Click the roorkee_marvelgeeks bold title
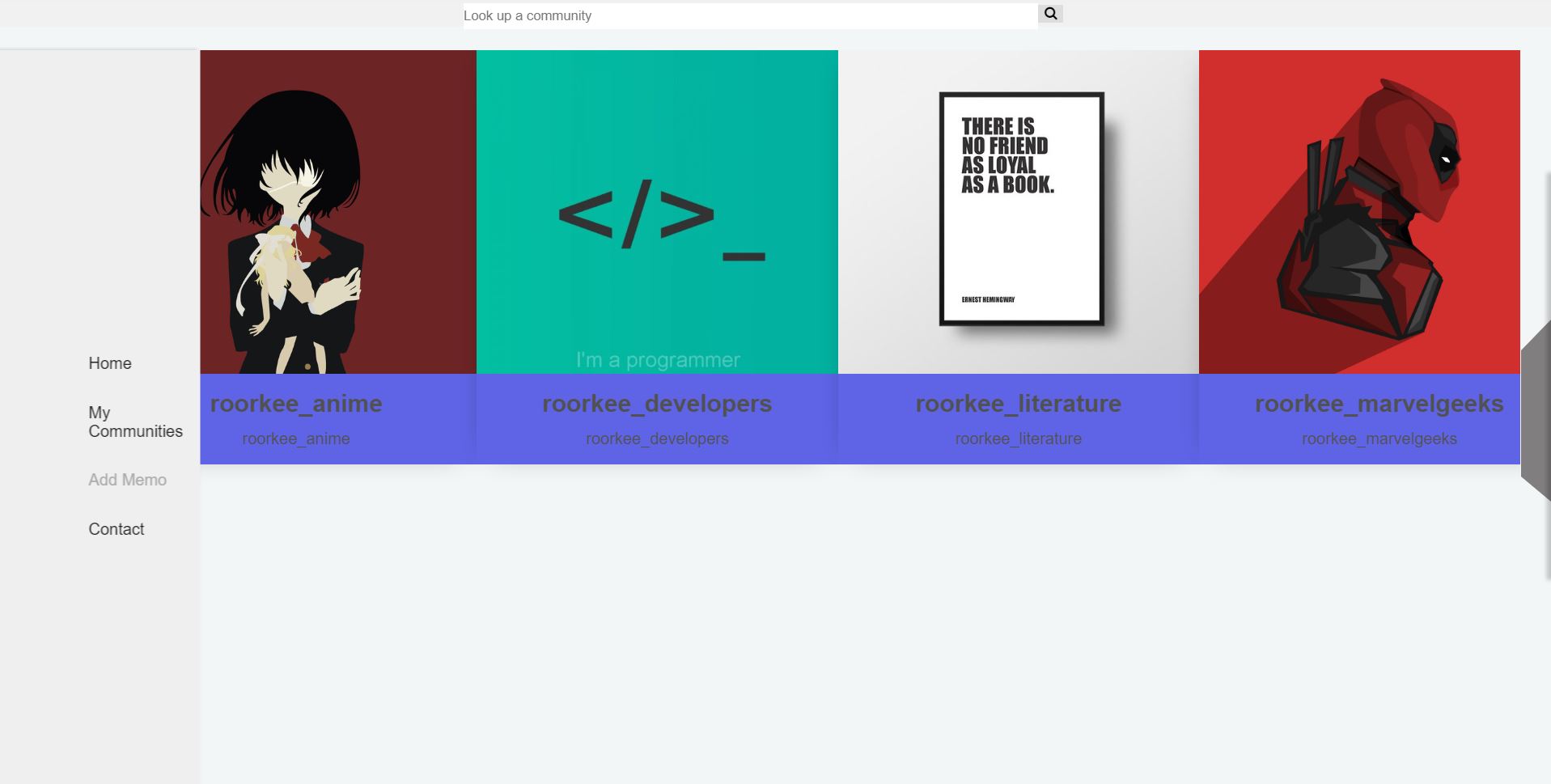The width and height of the screenshot is (1551, 784). coord(1379,404)
